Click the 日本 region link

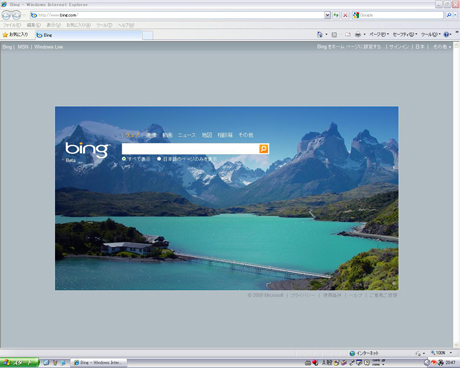(420, 47)
